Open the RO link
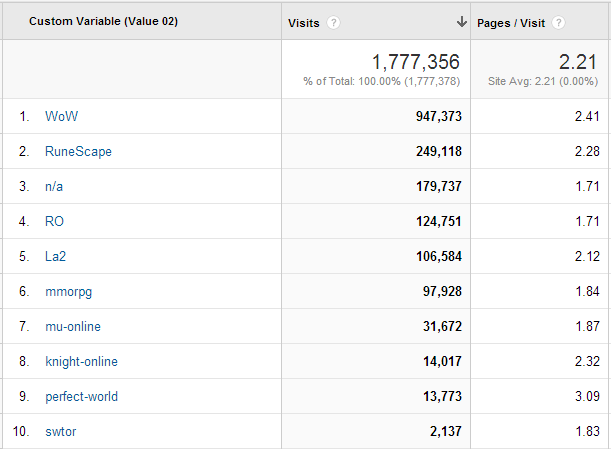Viewport: 611px width, 451px height. coord(54,221)
